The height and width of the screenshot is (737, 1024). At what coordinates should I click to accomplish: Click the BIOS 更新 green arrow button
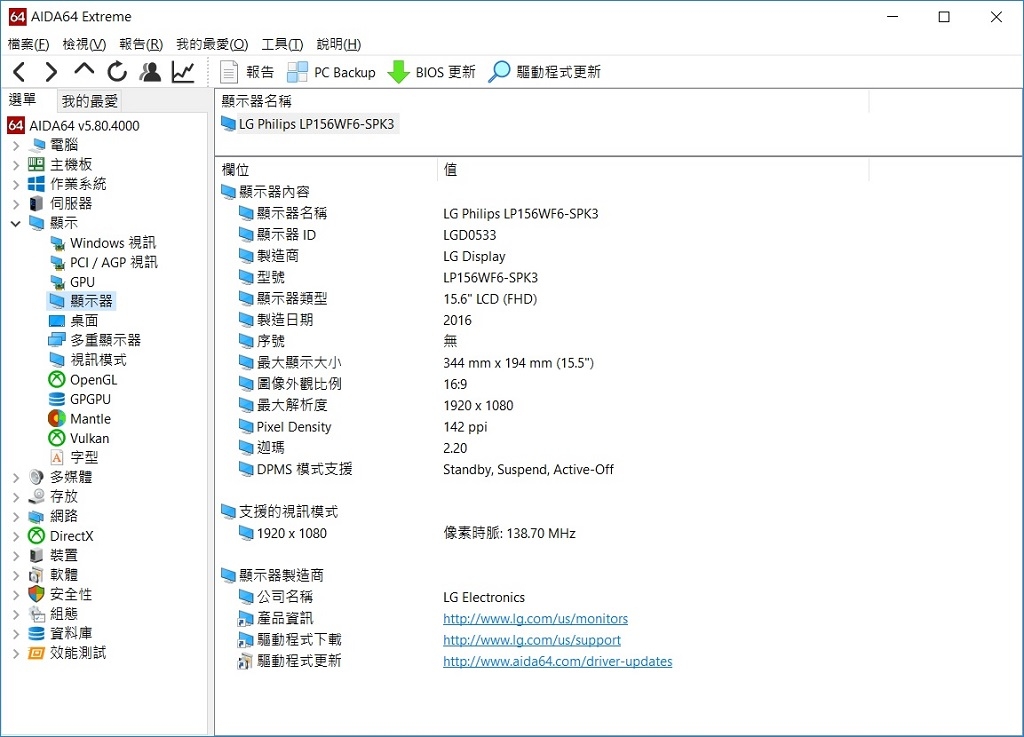pos(431,72)
